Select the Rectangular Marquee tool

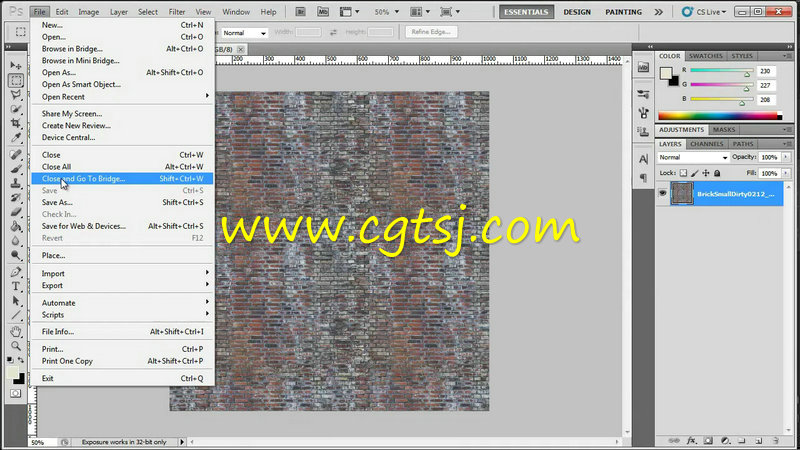[x=16, y=80]
